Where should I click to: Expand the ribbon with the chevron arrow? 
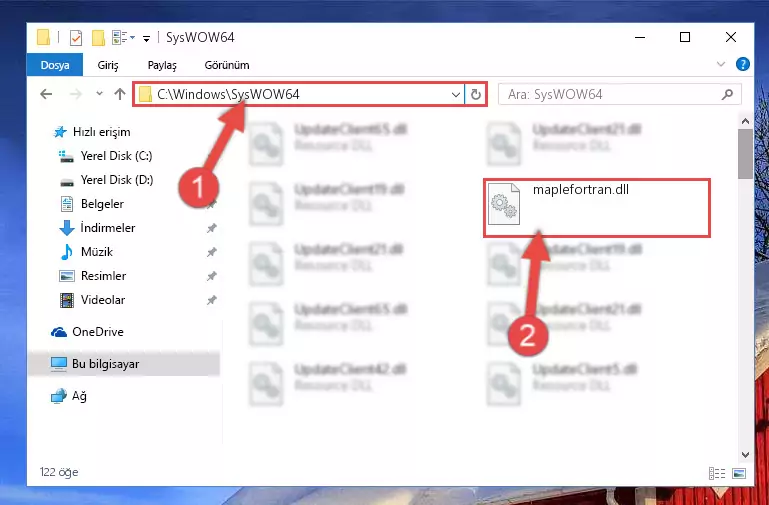(x=721, y=64)
